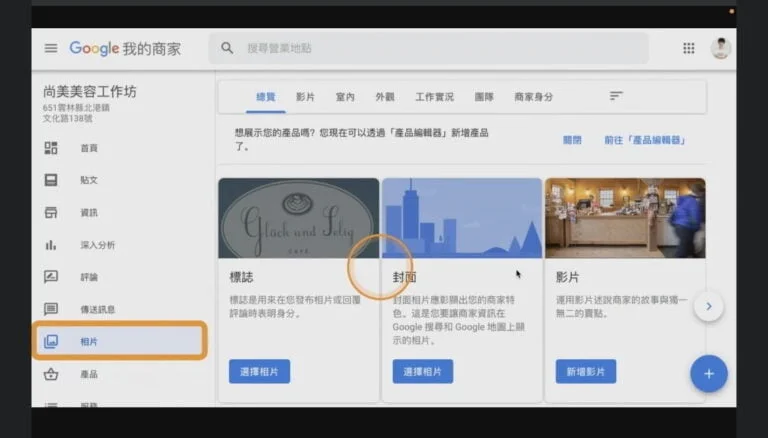Click the search magnifier icon
The width and height of the screenshot is (768, 438).
click(227, 48)
